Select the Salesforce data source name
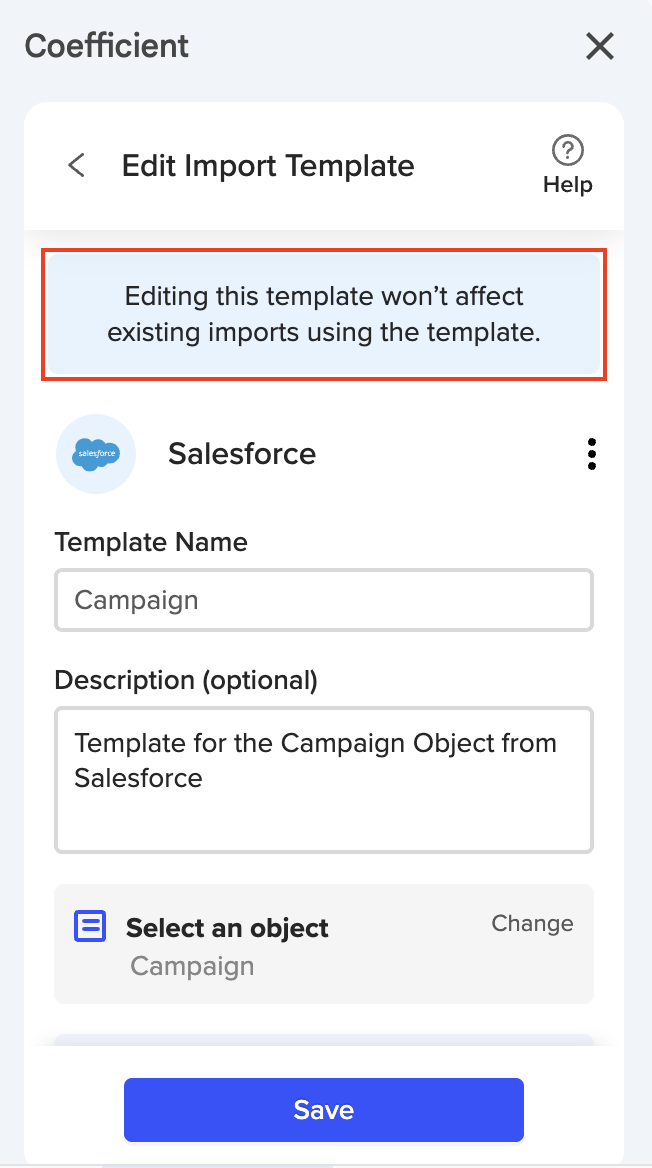Screen dimensions: 652x1168 242,454
